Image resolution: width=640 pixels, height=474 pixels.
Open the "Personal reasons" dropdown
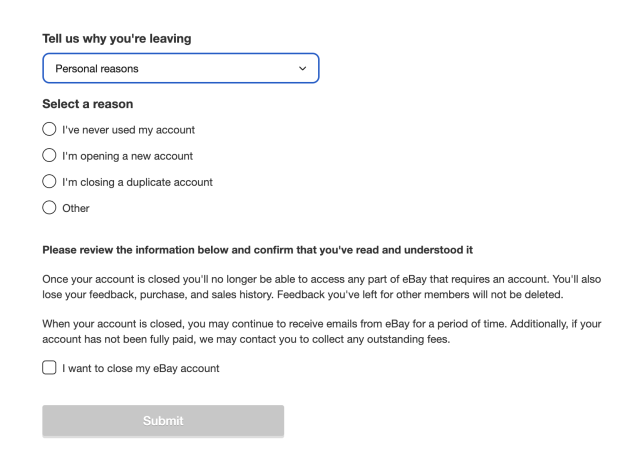180,68
